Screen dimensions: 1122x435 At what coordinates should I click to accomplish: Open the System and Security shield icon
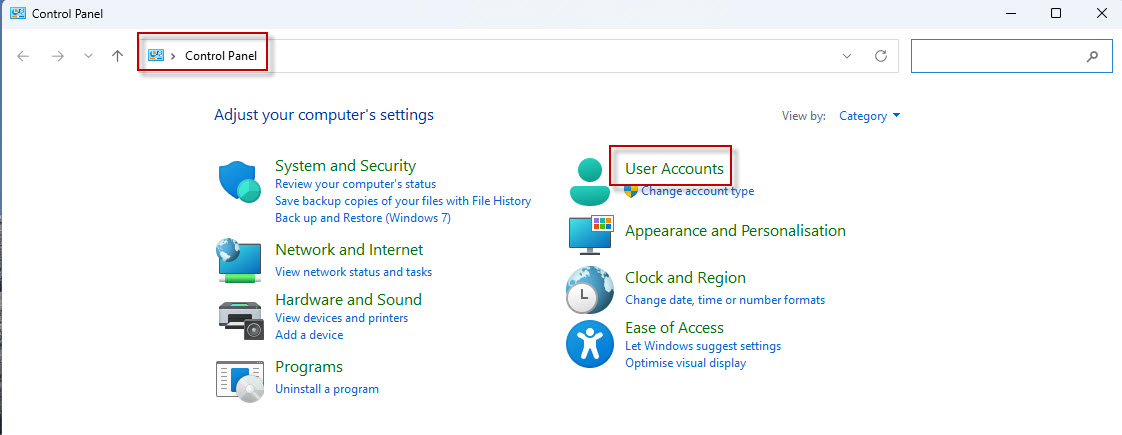(240, 182)
